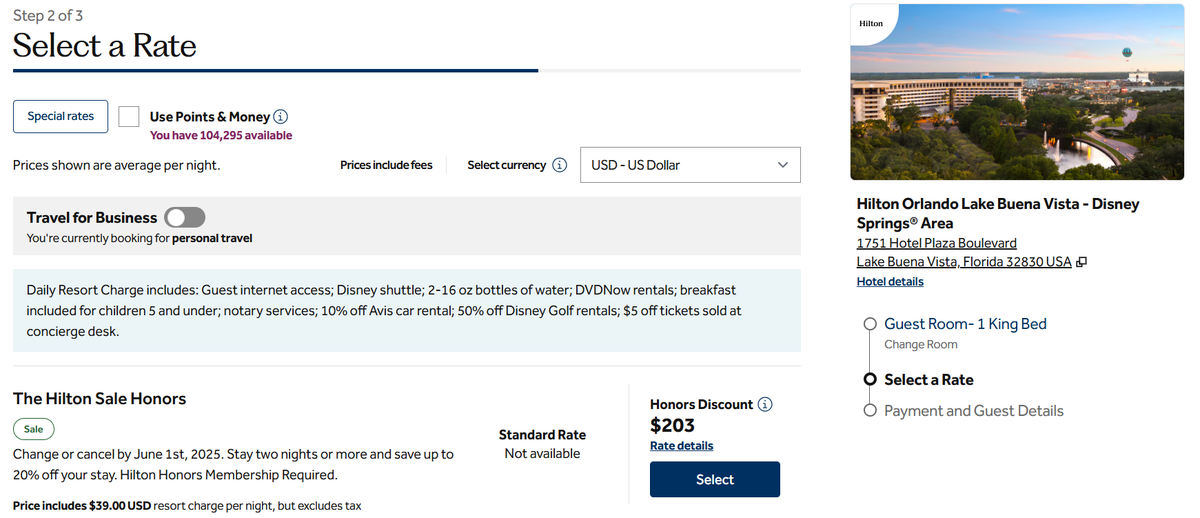Go to Guest Room- 1 King Bed step

965,323
